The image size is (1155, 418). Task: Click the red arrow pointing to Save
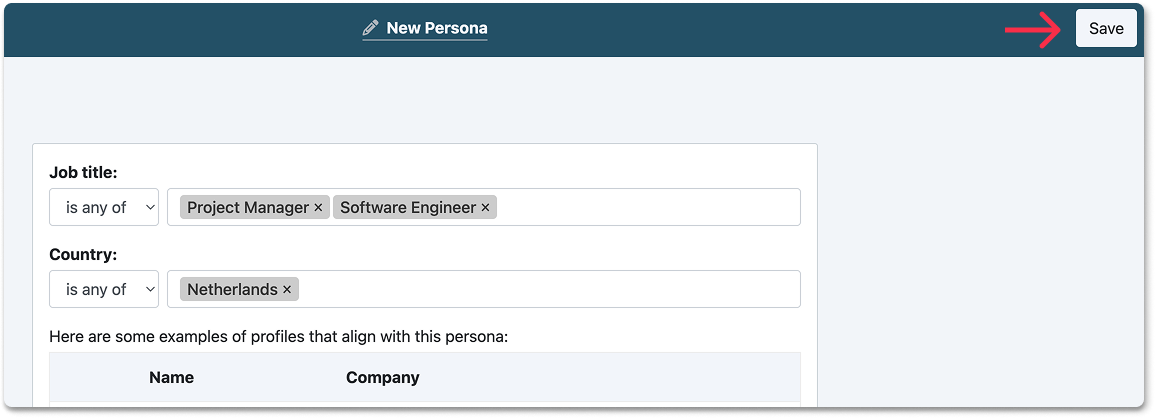(x=1032, y=30)
